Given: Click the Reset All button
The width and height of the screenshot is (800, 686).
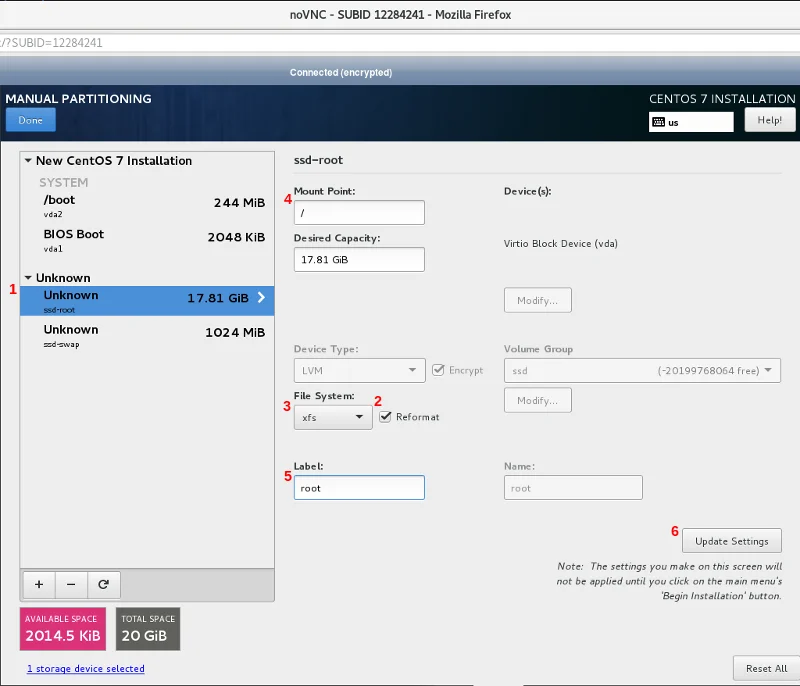Looking at the screenshot, I should (x=766, y=668).
